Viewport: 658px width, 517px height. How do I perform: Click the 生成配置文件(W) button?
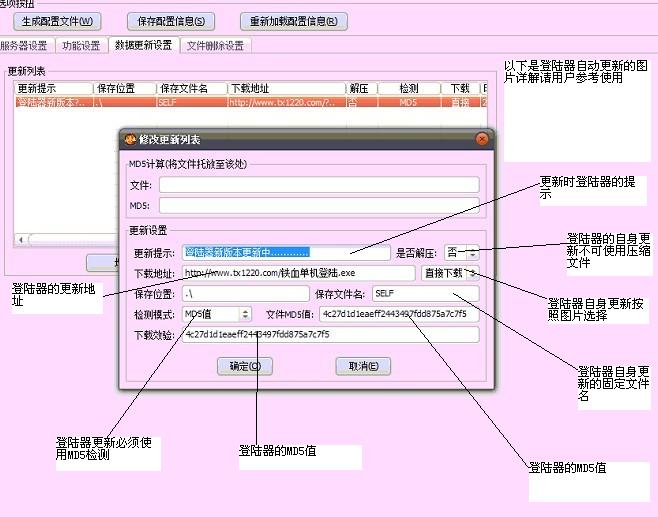click(57, 21)
